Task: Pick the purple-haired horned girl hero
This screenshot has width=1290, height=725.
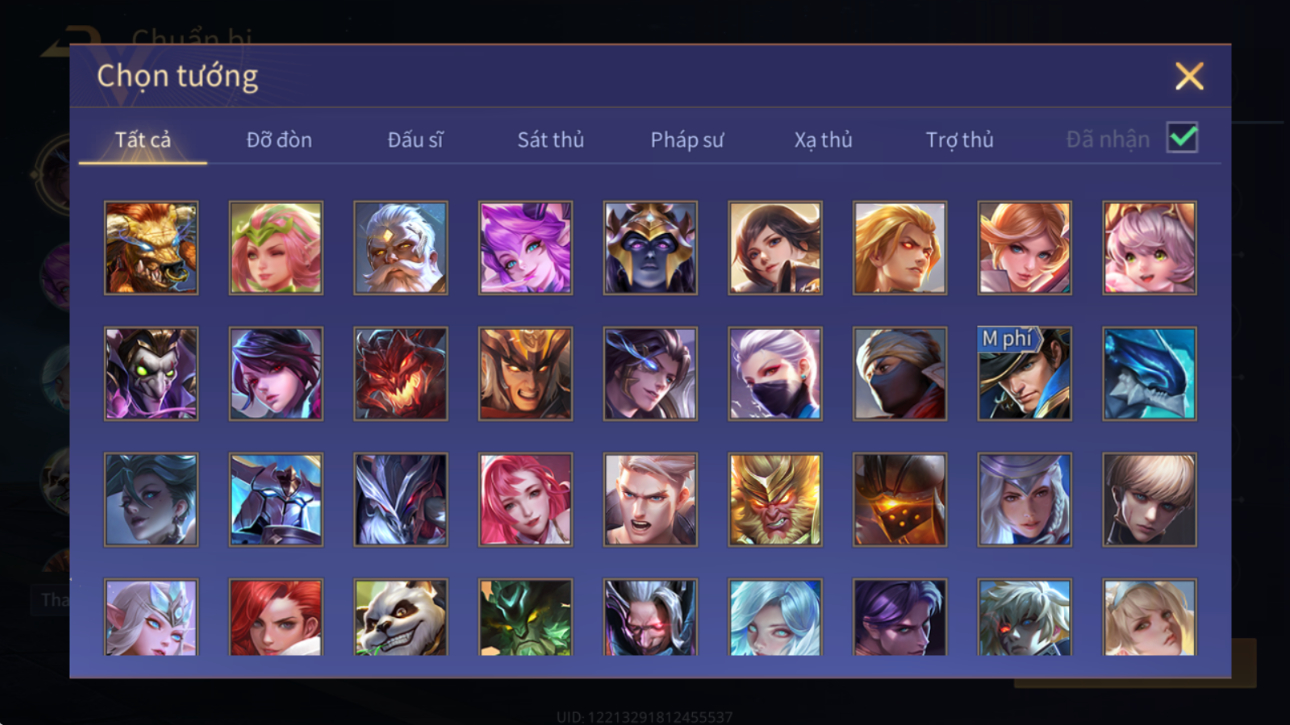Action: pyautogui.click(x=525, y=248)
